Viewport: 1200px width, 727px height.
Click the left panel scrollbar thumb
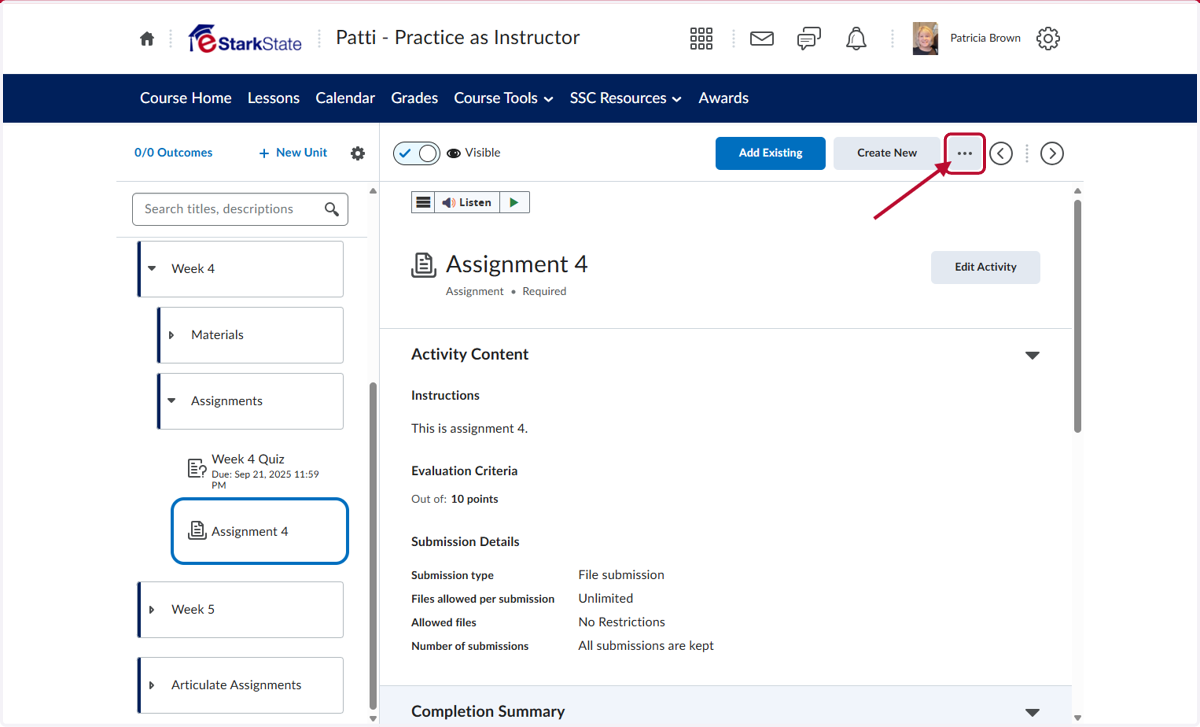(x=373, y=544)
